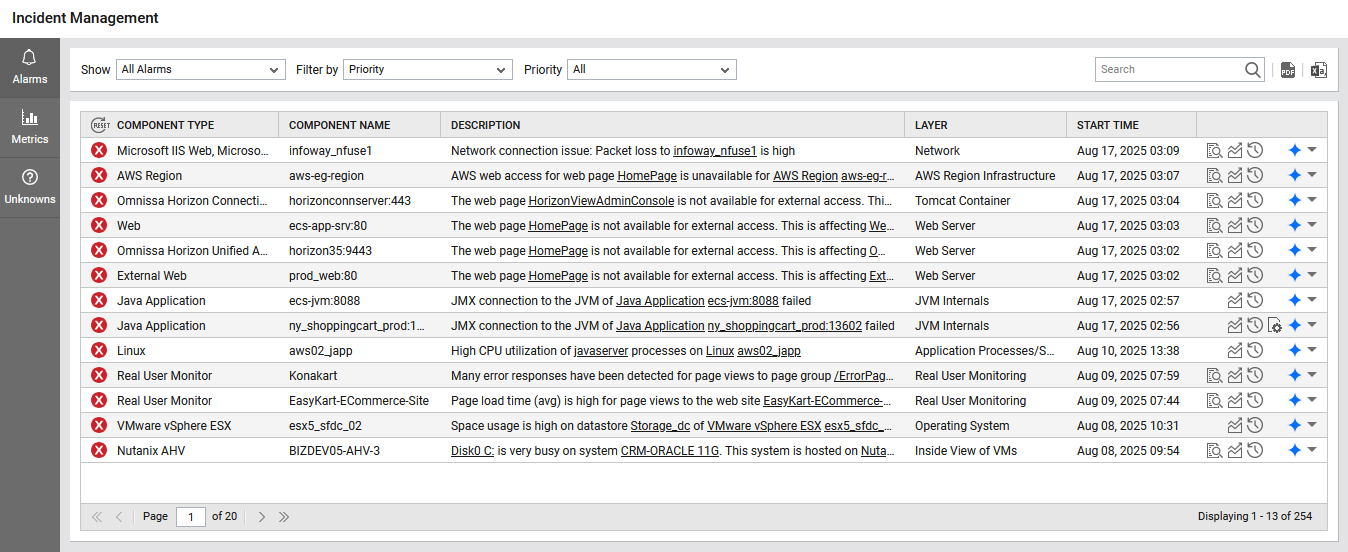This screenshot has height=552, width=1348.
Task: Expand the dropdown arrow for infoway_nfuse1 row
Action: pos(1312,150)
